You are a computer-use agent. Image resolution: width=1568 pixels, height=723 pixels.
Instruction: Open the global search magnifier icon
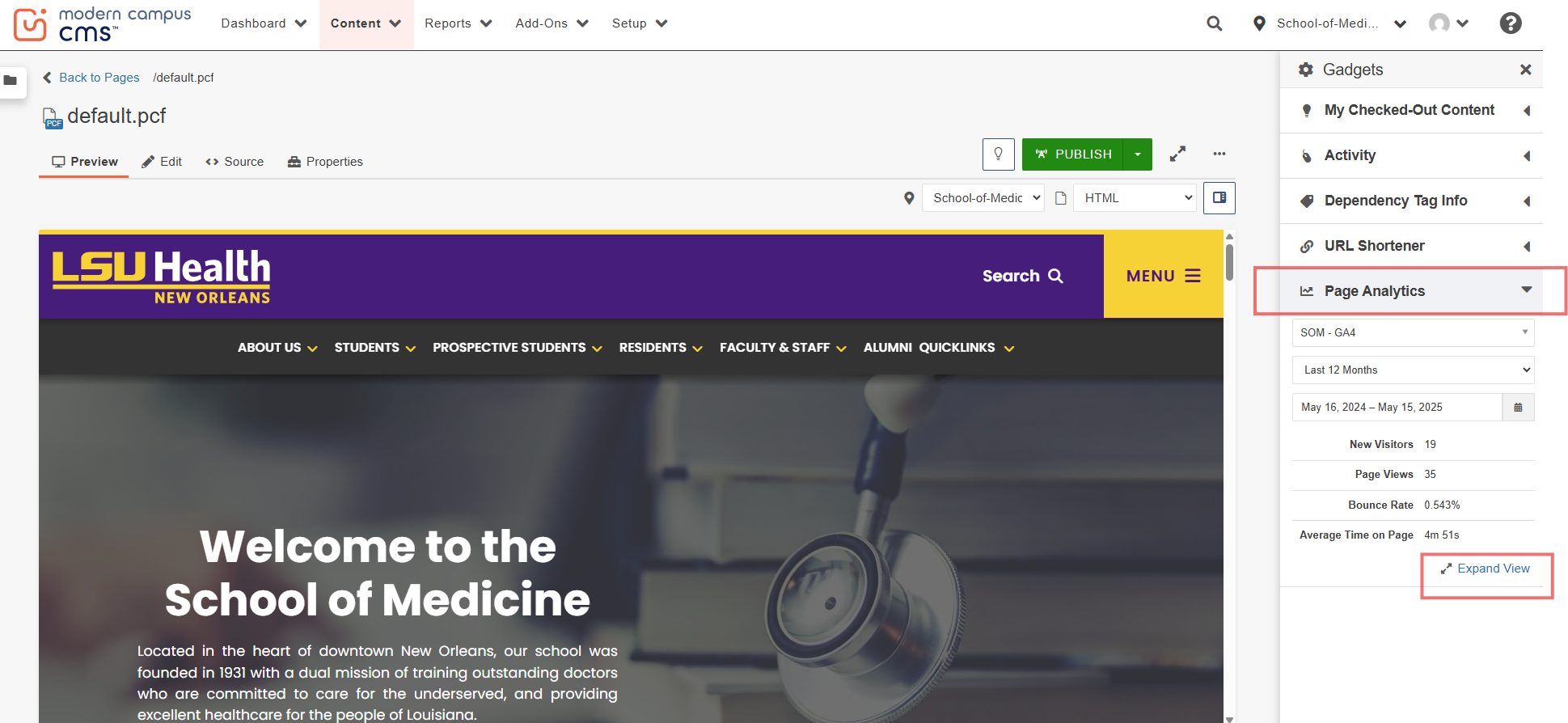pyautogui.click(x=1214, y=23)
